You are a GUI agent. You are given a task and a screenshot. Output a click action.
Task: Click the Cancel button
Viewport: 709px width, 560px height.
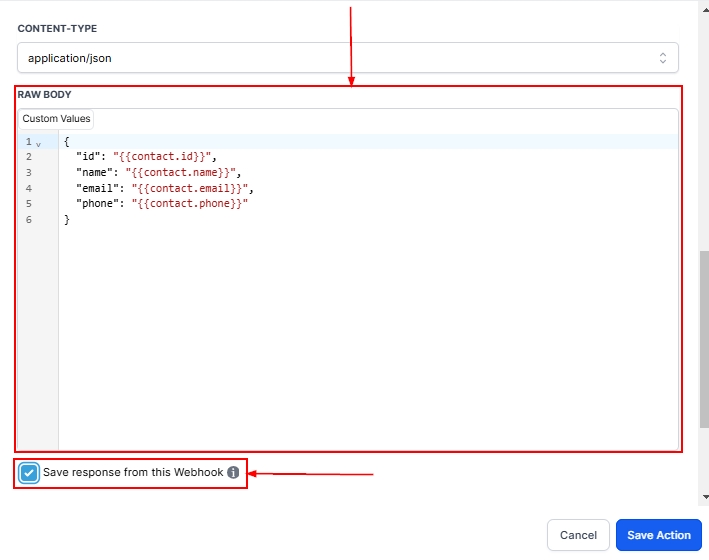[x=578, y=535]
